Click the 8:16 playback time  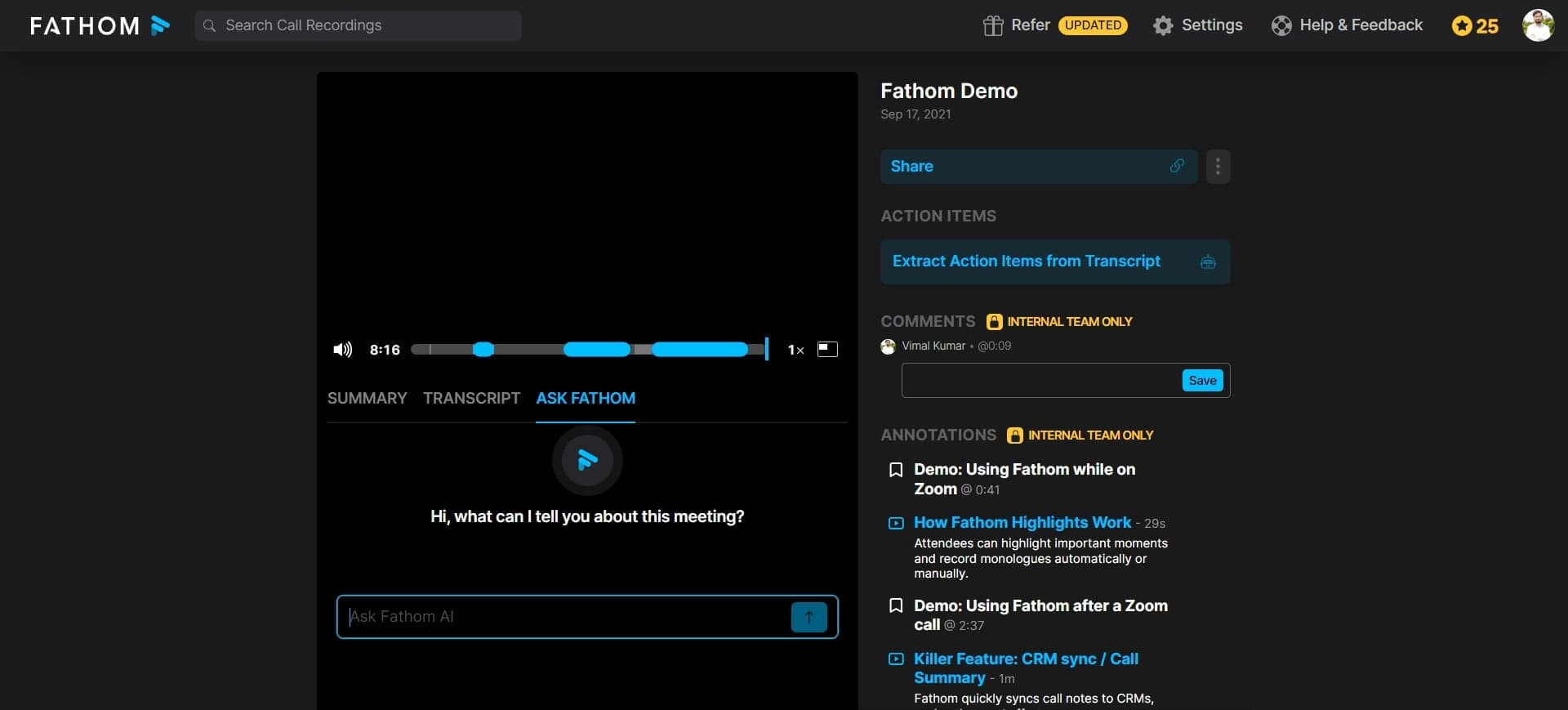[385, 350]
